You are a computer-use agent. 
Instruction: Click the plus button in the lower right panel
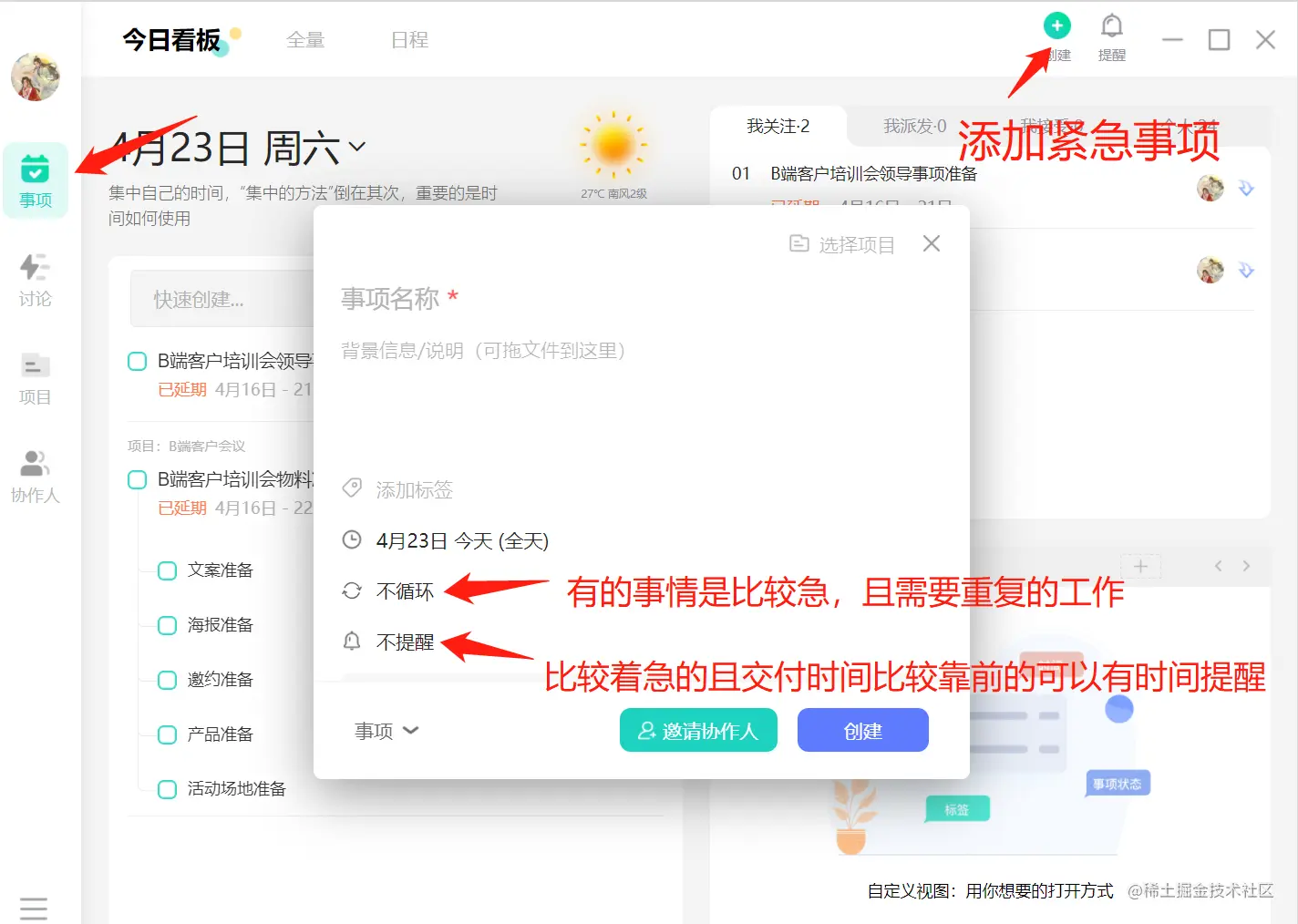click(x=1140, y=566)
